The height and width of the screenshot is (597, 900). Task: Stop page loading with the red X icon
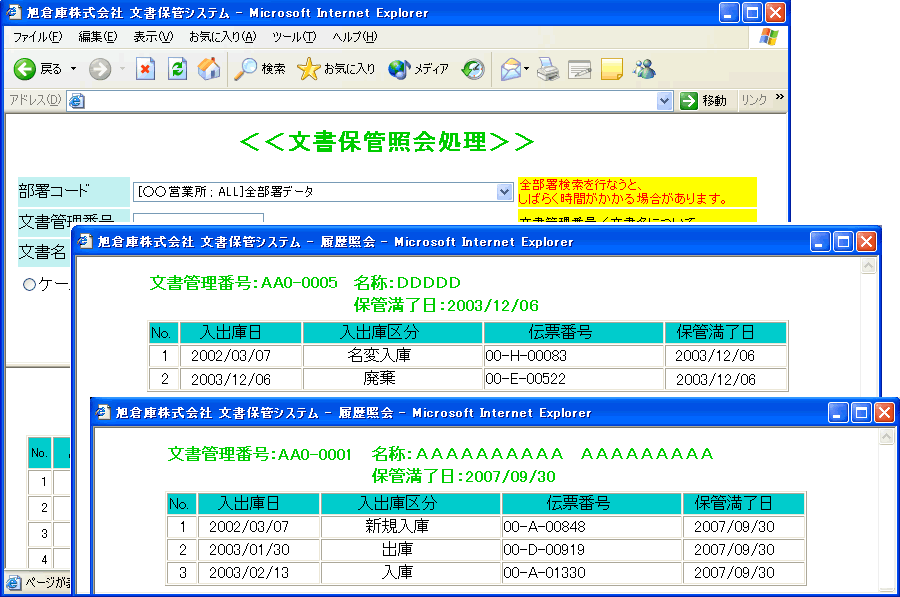(x=145, y=69)
